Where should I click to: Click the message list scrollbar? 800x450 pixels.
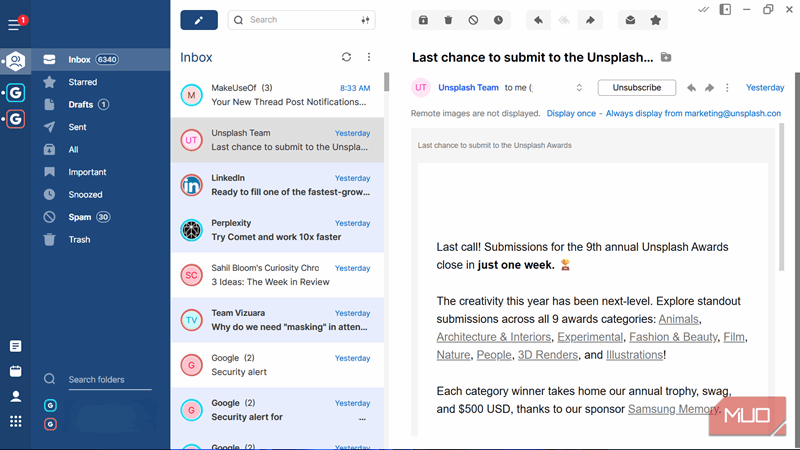coord(387,82)
